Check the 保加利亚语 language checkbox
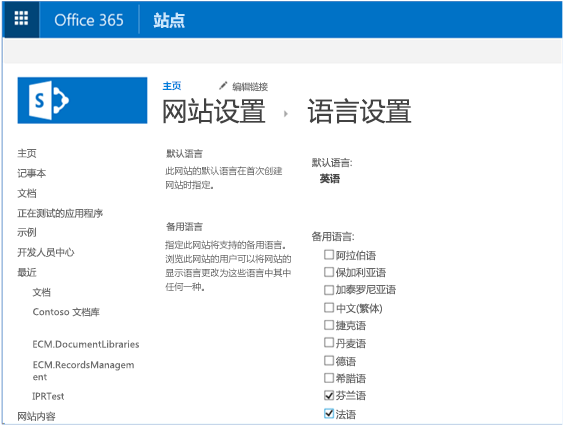This screenshot has width=564, height=426. (329, 272)
